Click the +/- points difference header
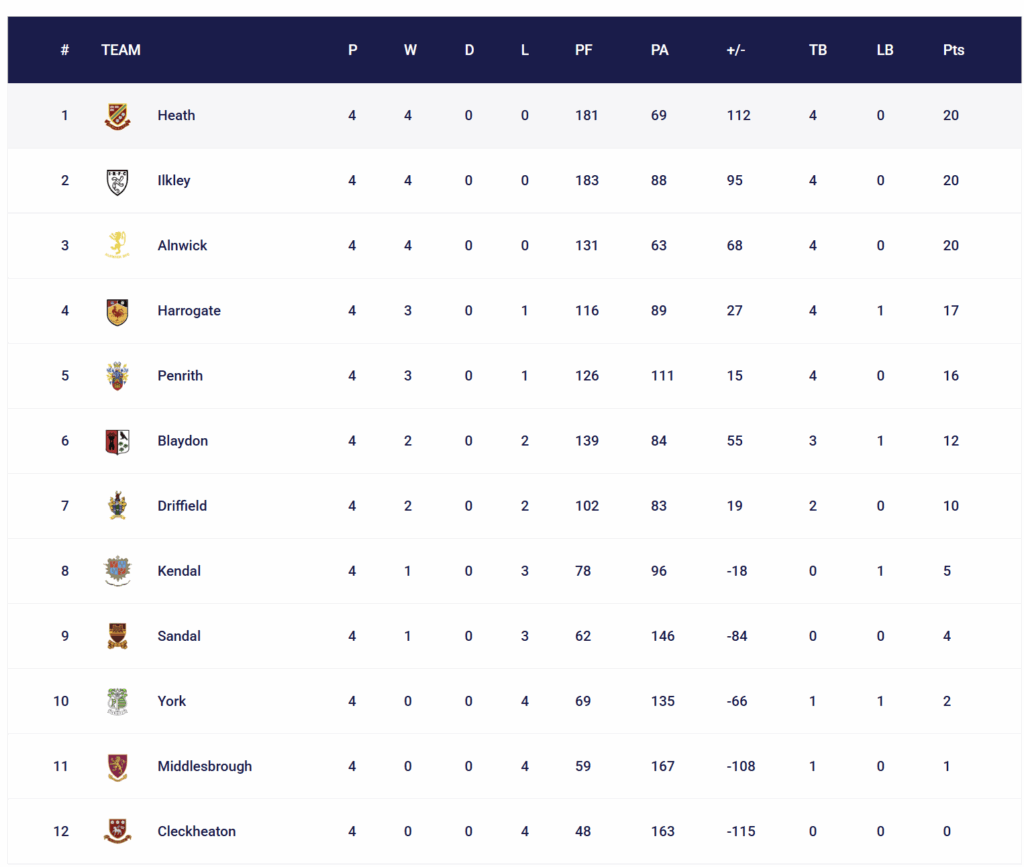The image size is (1024, 867). click(735, 50)
